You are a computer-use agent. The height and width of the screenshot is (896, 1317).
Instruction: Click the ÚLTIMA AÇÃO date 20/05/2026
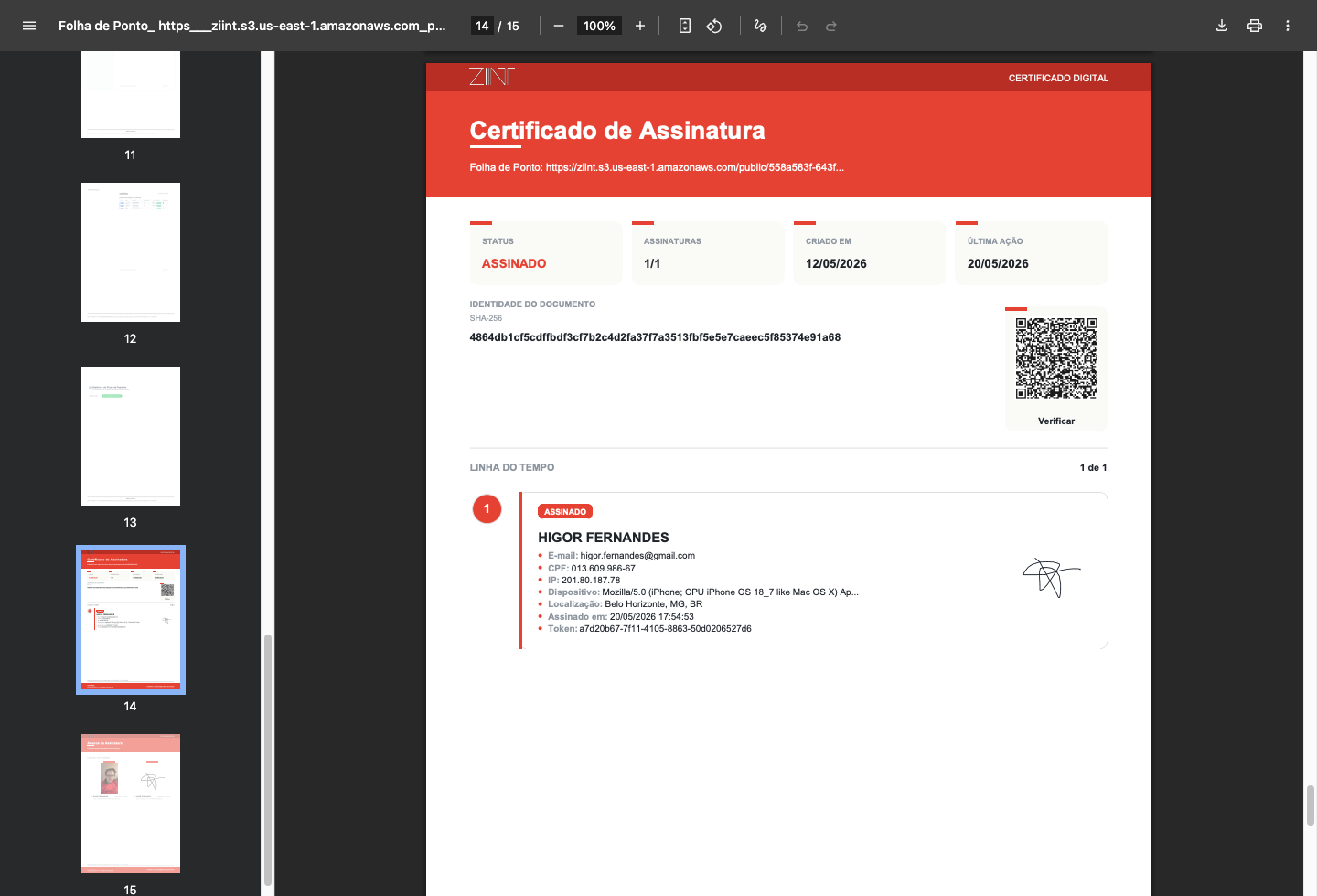998,263
